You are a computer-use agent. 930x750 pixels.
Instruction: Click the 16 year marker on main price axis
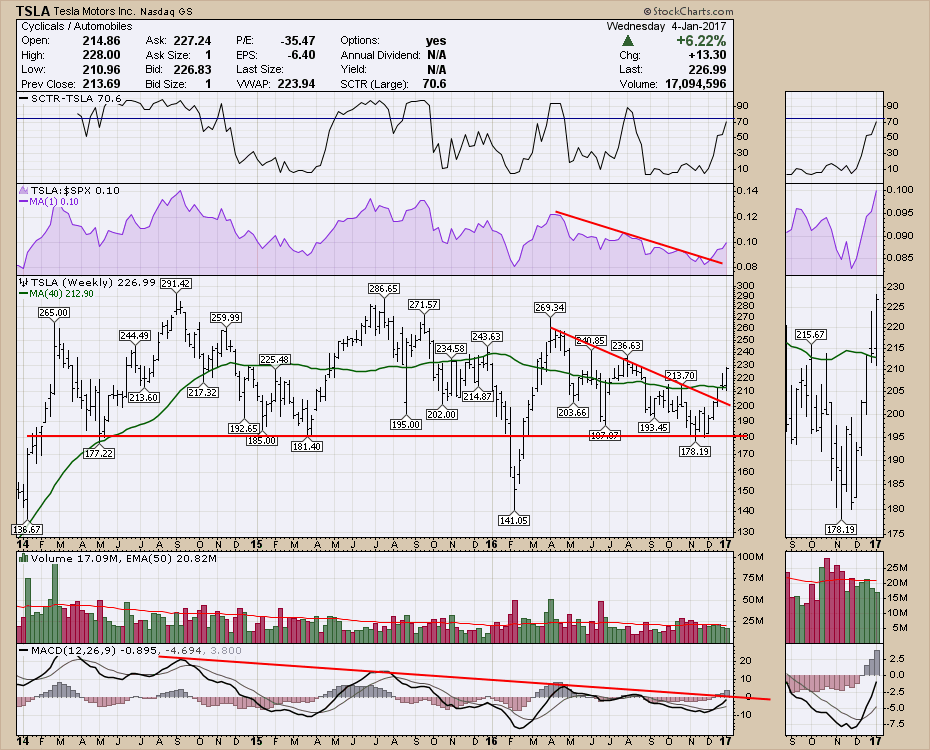point(492,543)
